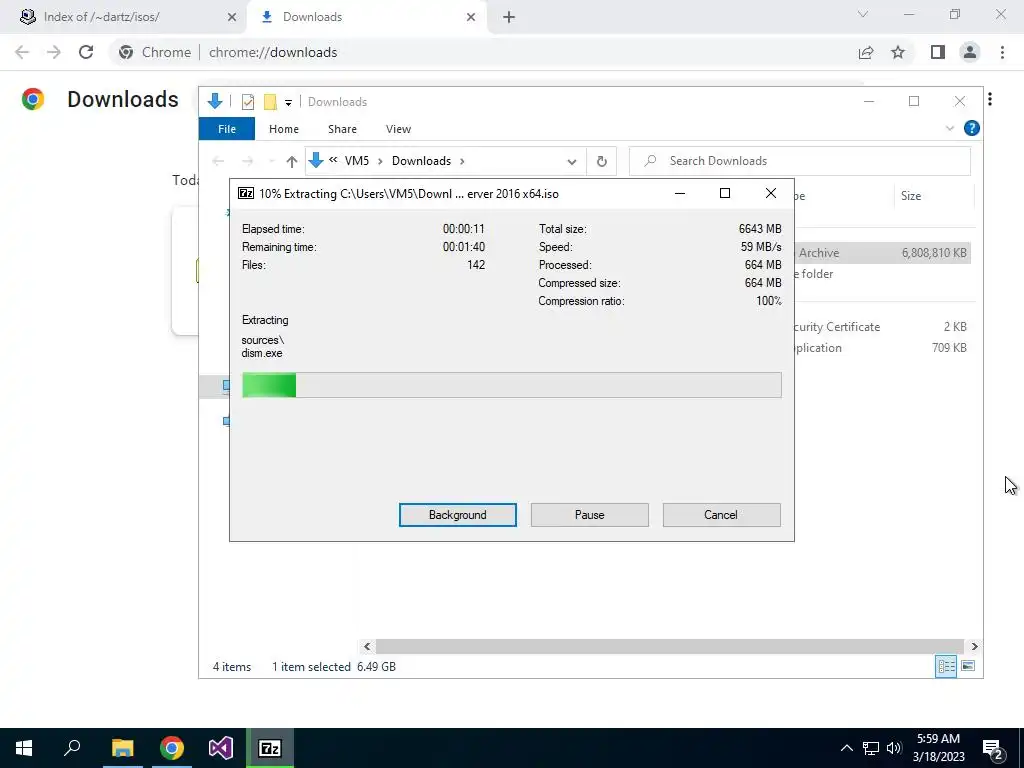The width and height of the screenshot is (1024, 768).
Task: Expand the address bar history dropdown
Action: (571, 161)
